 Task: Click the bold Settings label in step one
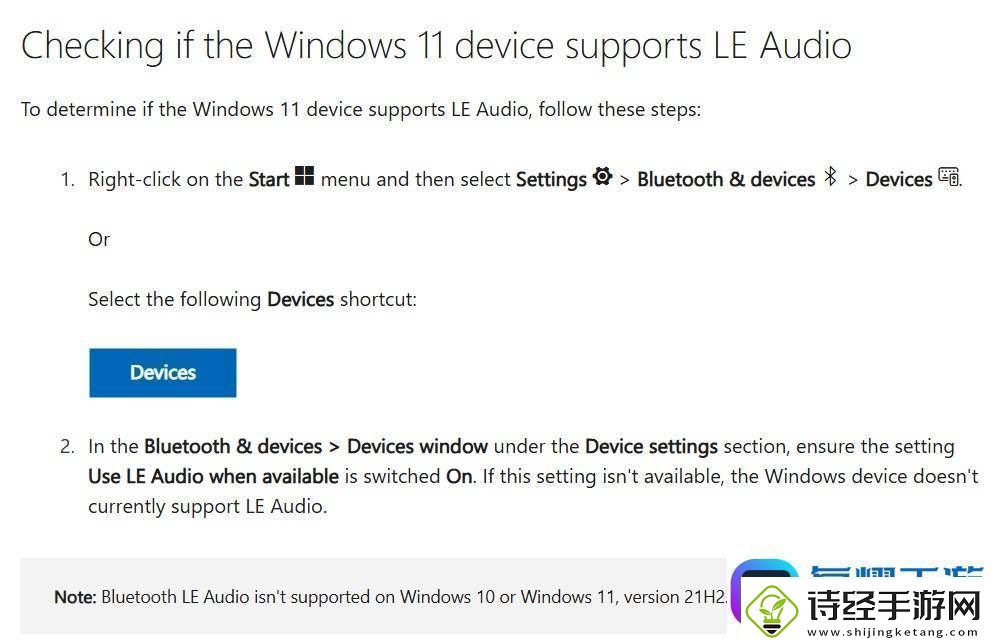551,179
